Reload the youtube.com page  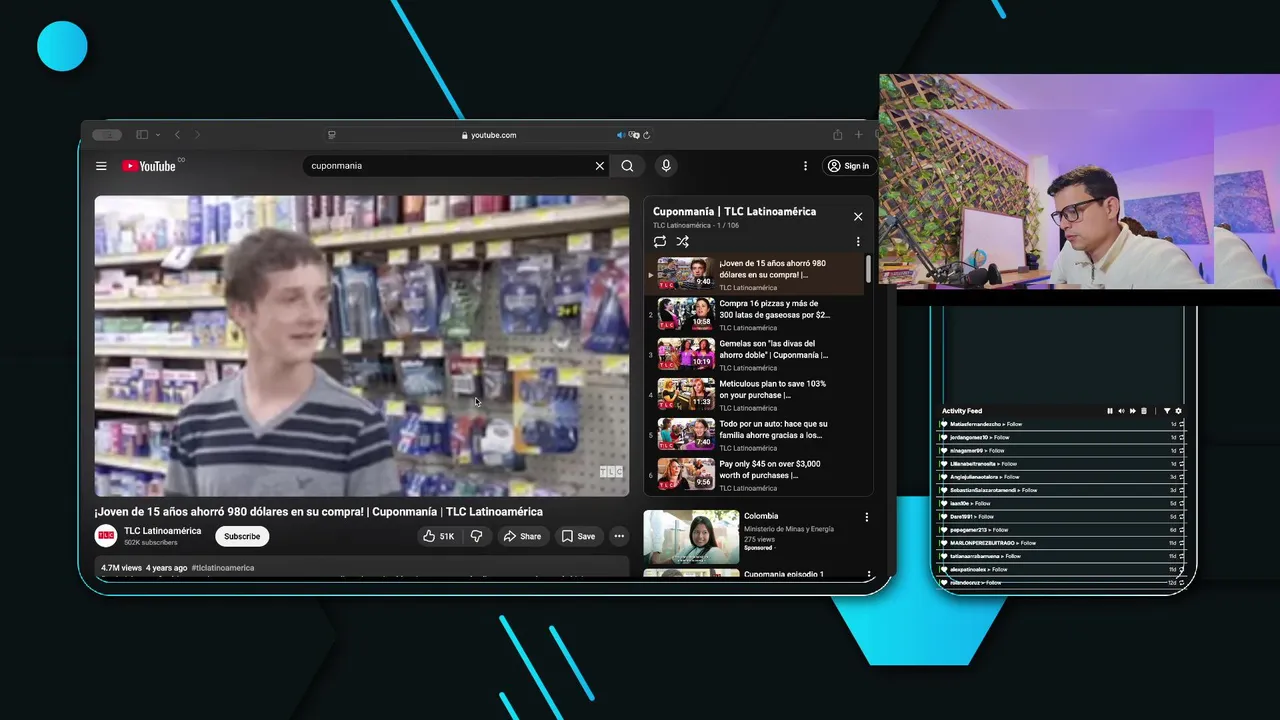[647, 135]
